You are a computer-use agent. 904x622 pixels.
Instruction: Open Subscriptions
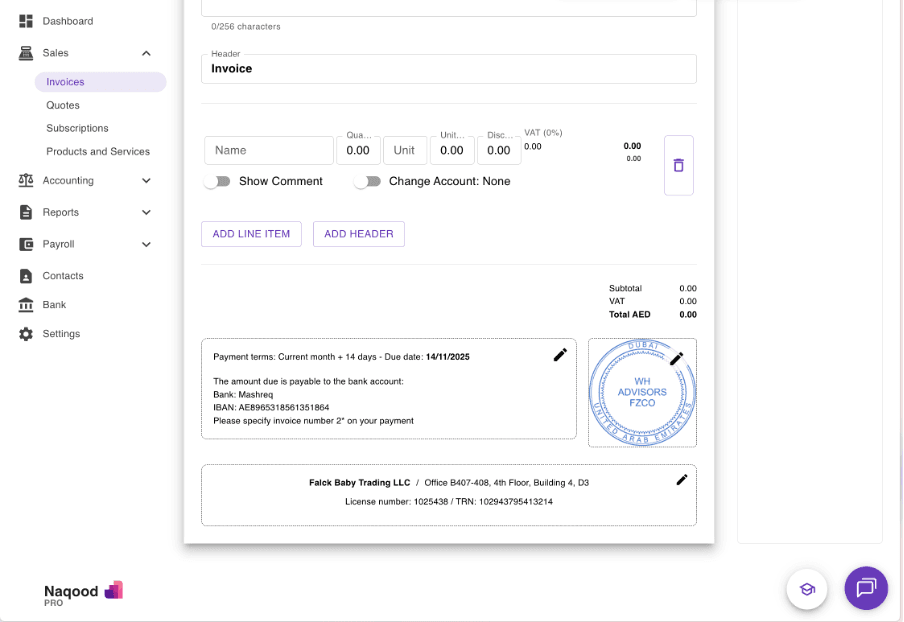pyautogui.click(x=77, y=128)
